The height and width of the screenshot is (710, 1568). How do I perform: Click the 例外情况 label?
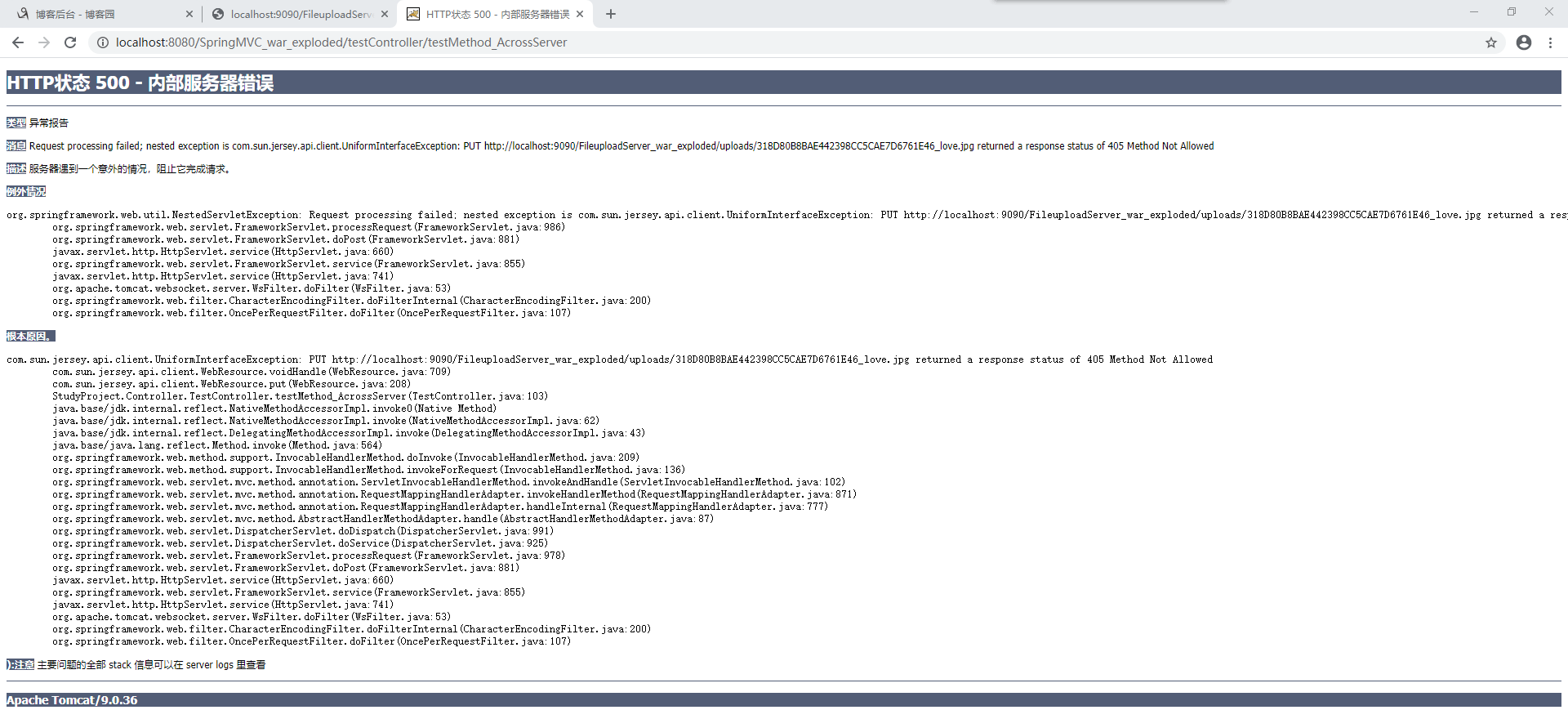26,192
